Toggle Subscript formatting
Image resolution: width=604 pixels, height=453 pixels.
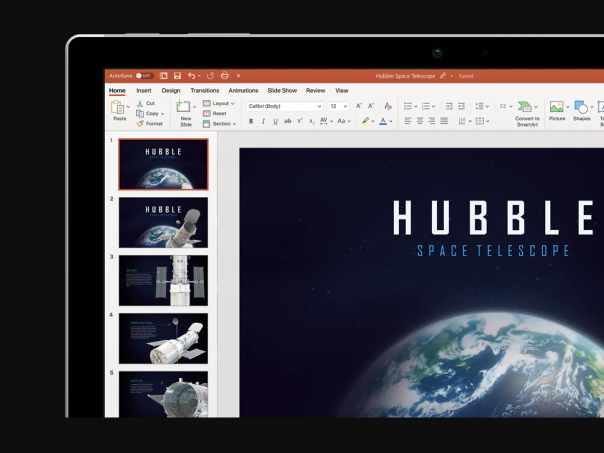coord(312,122)
